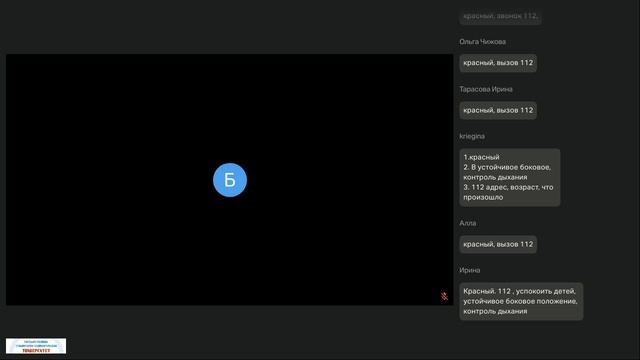
Task: Select Алла's message красный, вызов 112
Action: click(498, 244)
